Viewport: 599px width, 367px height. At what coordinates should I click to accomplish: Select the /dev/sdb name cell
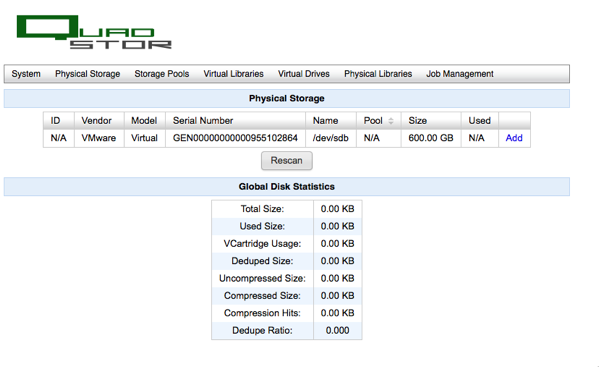(x=331, y=138)
